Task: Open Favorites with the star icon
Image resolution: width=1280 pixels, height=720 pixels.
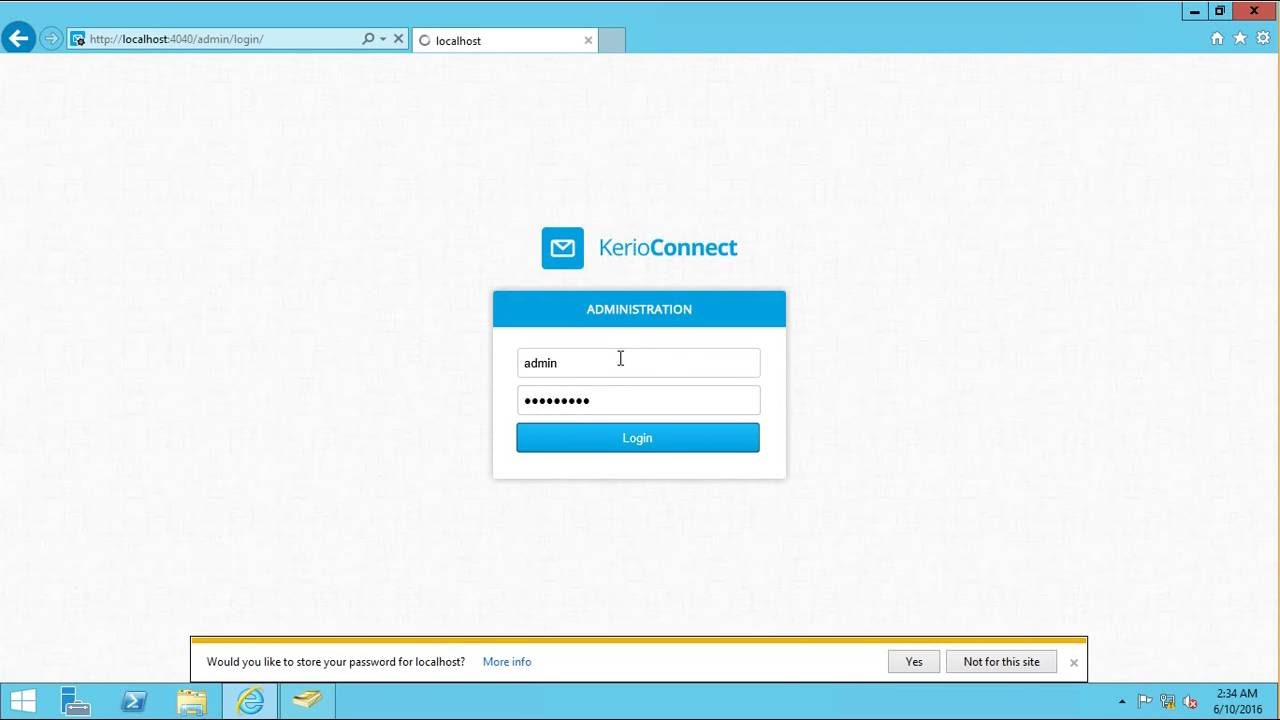Action: (1240, 38)
